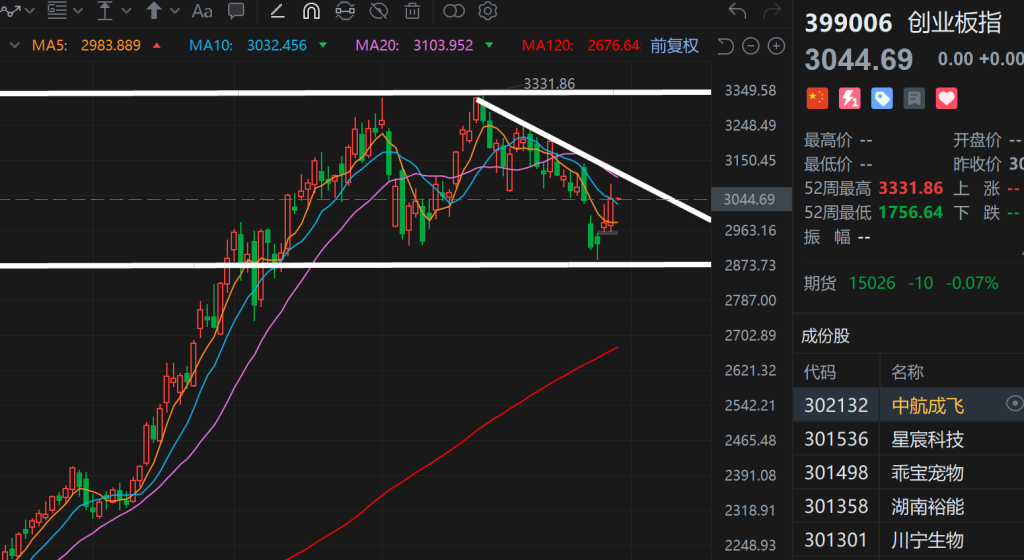The image size is (1024, 560).
Task: Click the blue price tag icon
Action: (882, 98)
